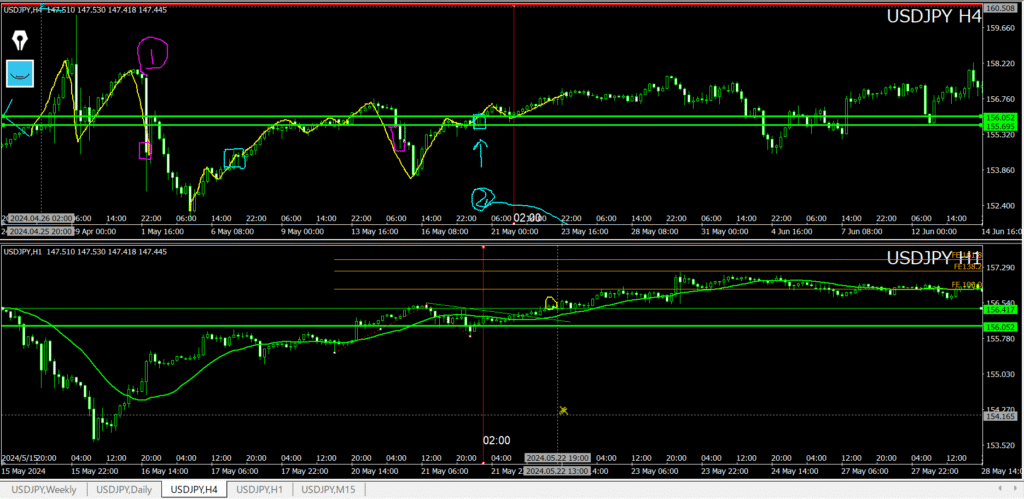
Task: Click the 2024.05.22 19:00 date label
Action: click(556, 458)
